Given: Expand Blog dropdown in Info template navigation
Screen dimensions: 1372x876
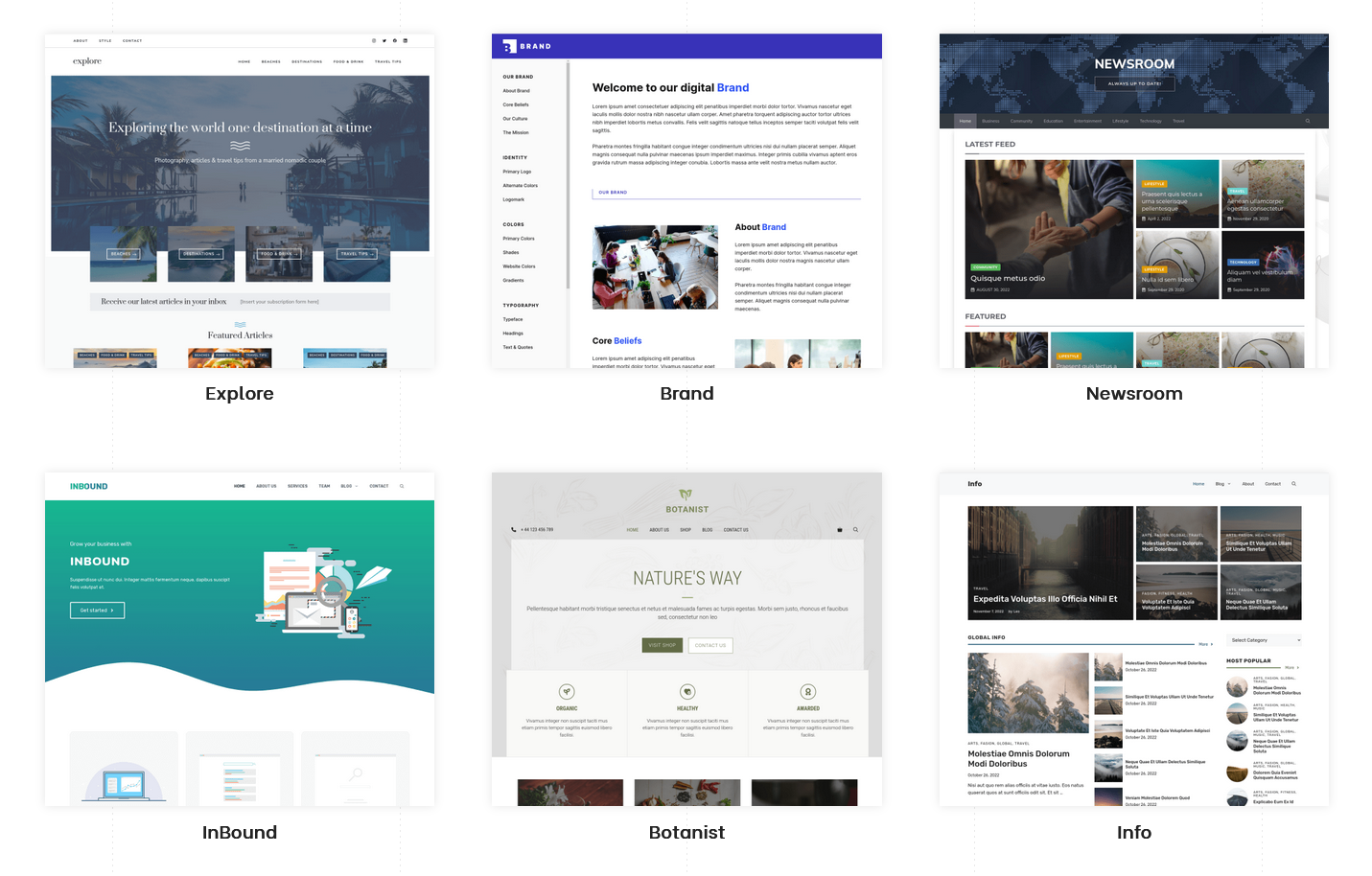Looking at the screenshot, I should pos(1222,484).
